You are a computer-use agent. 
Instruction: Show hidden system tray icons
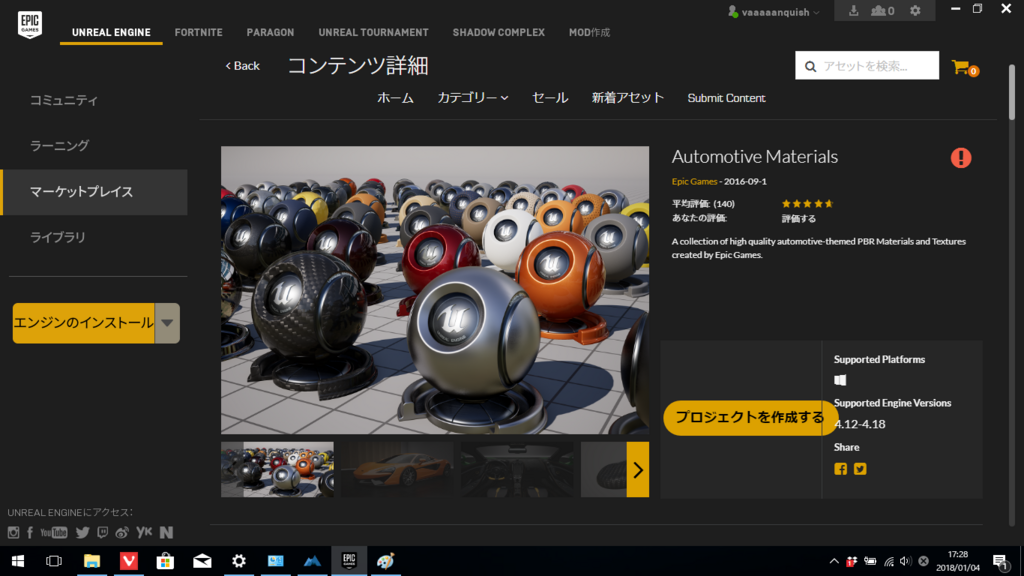834,561
